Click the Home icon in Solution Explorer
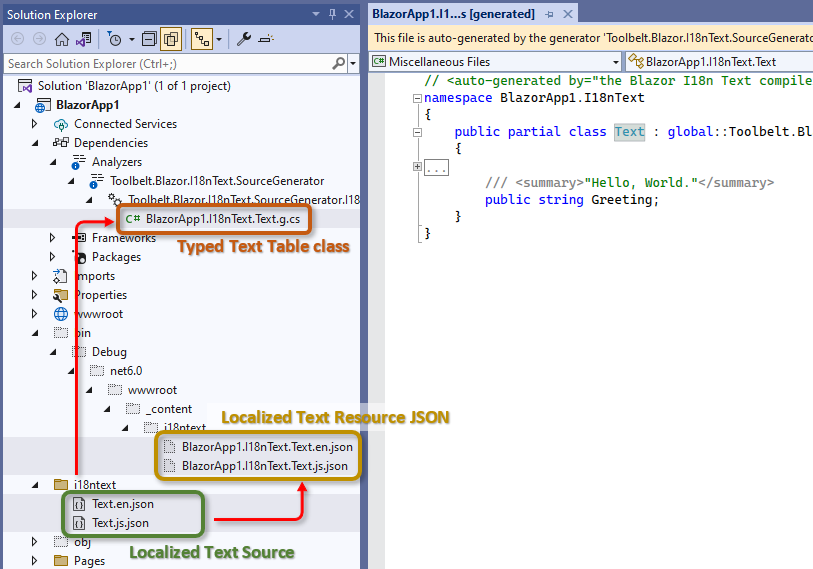 click(x=61, y=39)
